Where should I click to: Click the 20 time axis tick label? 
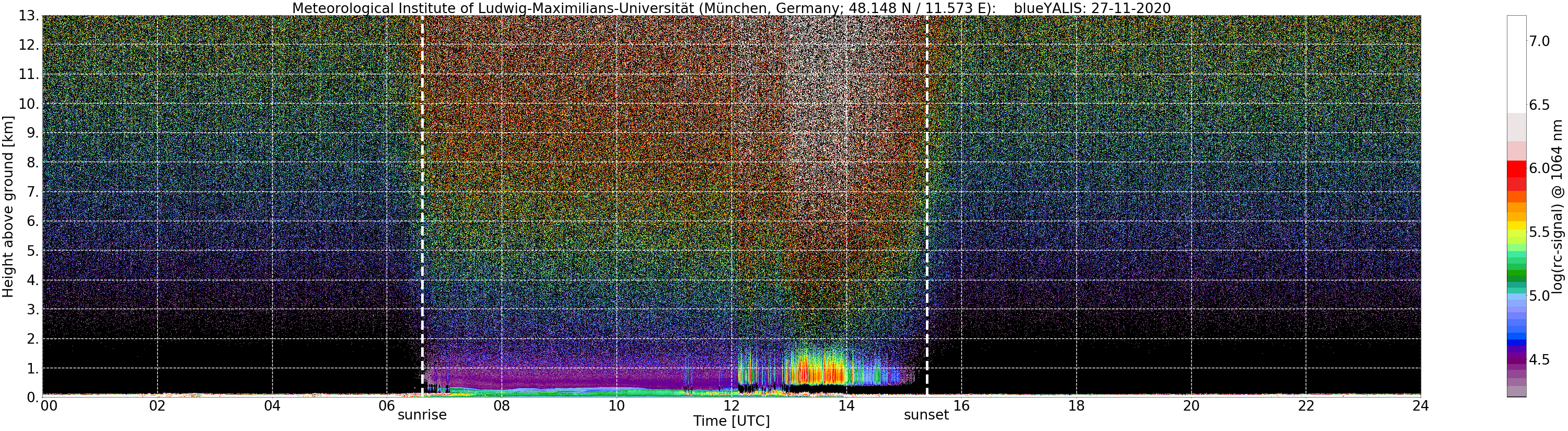[1191, 405]
